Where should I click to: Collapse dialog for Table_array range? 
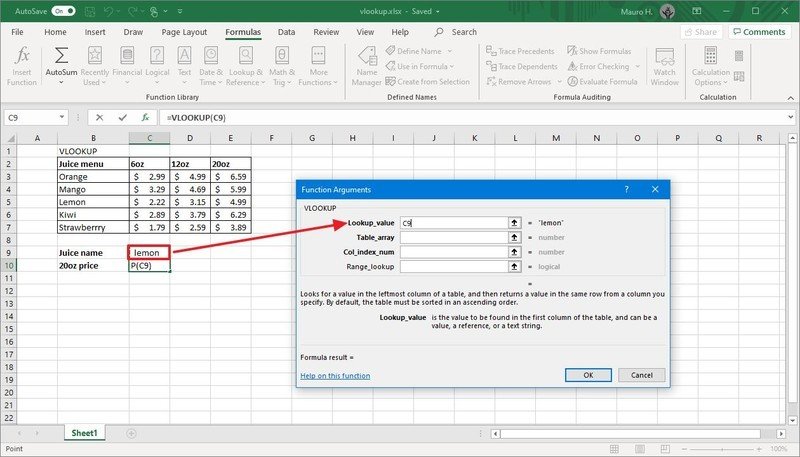point(514,238)
